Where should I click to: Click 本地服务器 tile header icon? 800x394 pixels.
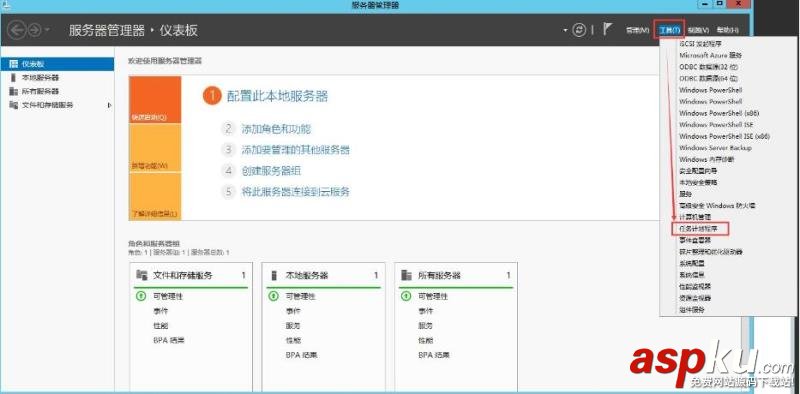[x=274, y=275]
